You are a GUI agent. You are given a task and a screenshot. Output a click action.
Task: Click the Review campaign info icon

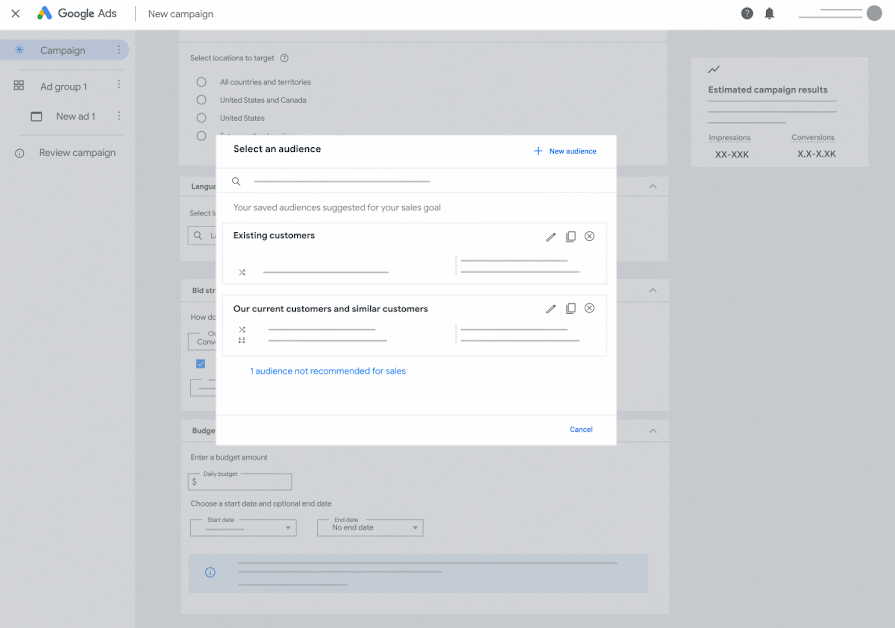pyautogui.click(x=19, y=153)
